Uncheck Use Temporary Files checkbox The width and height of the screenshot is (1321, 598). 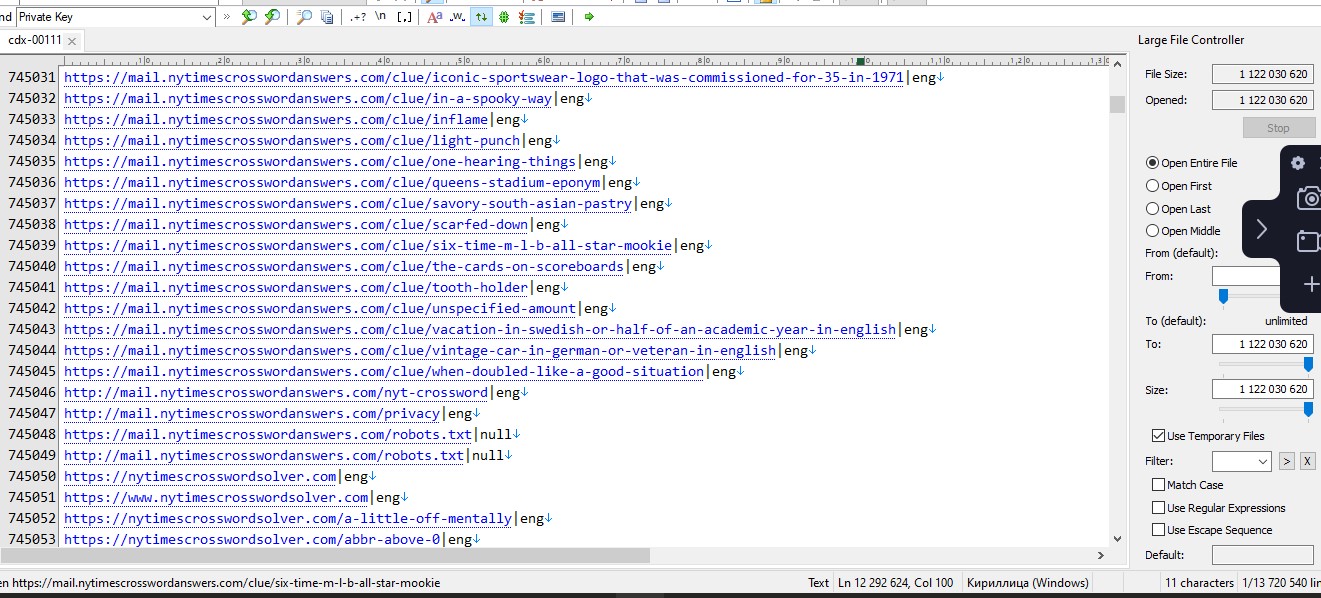tap(1158, 436)
